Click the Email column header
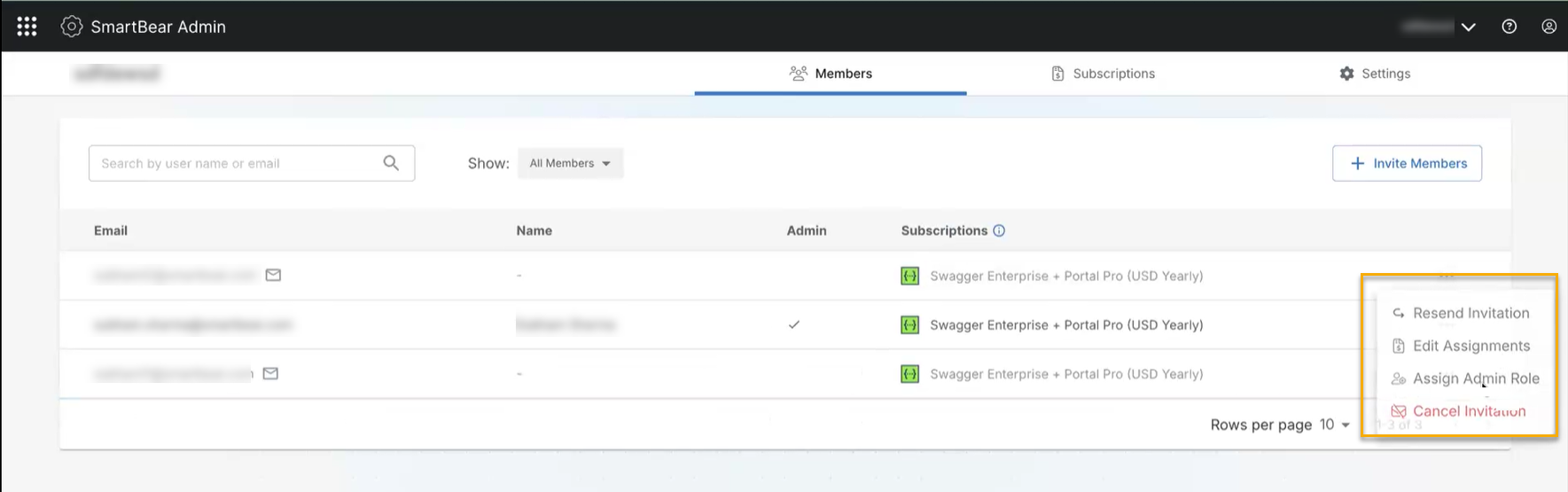Screen dimensions: 1568x492 click(x=111, y=230)
